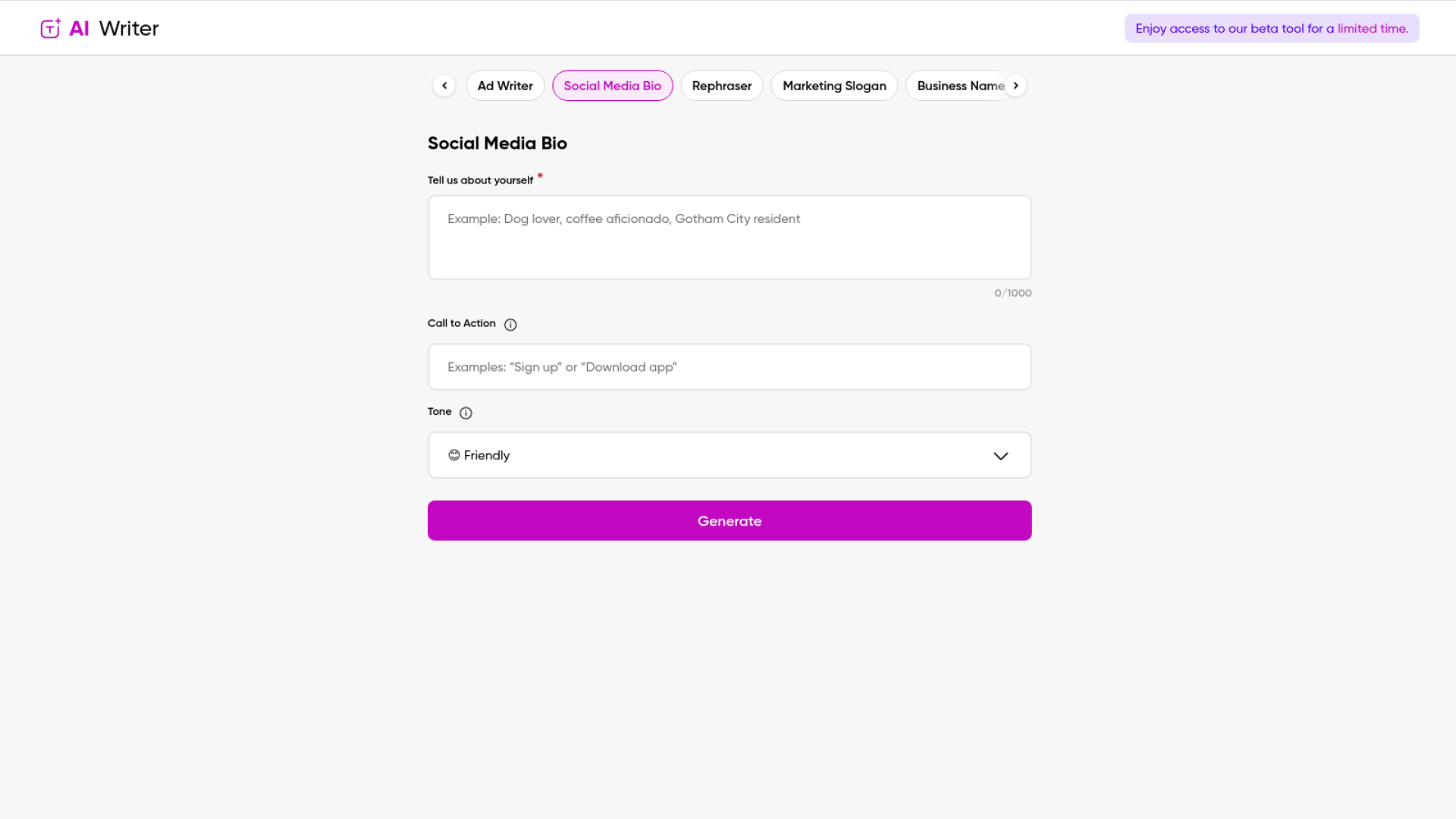Click the left arrow in the tool carousel
The width and height of the screenshot is (1456, 819).
pyautogui.click(x=444, y=85)
